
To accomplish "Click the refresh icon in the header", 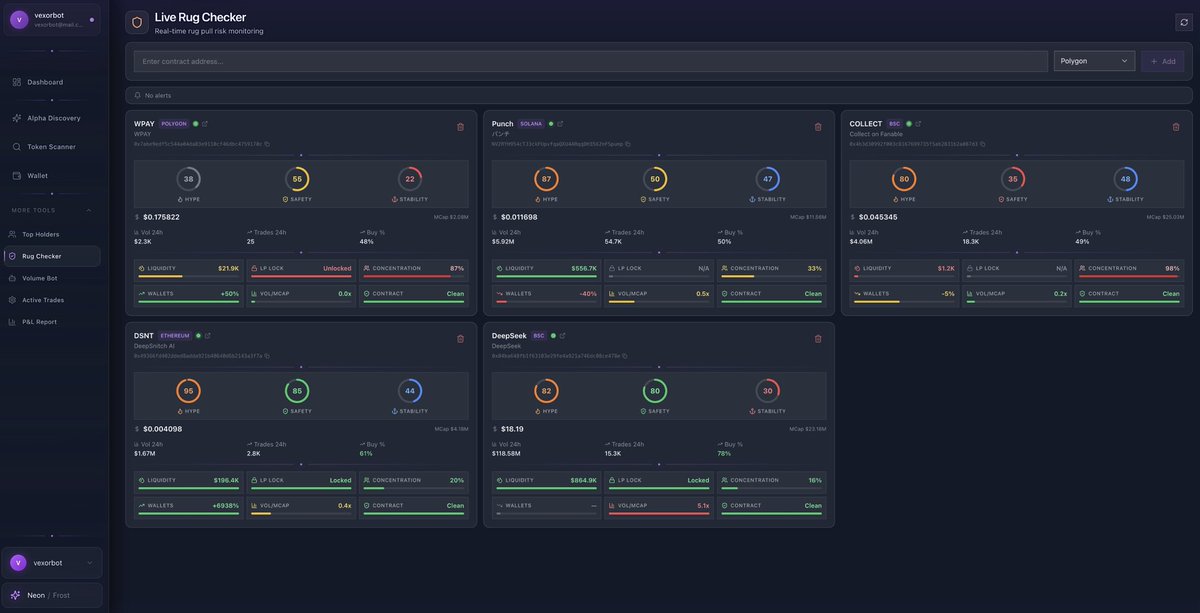I will 1184,22.
